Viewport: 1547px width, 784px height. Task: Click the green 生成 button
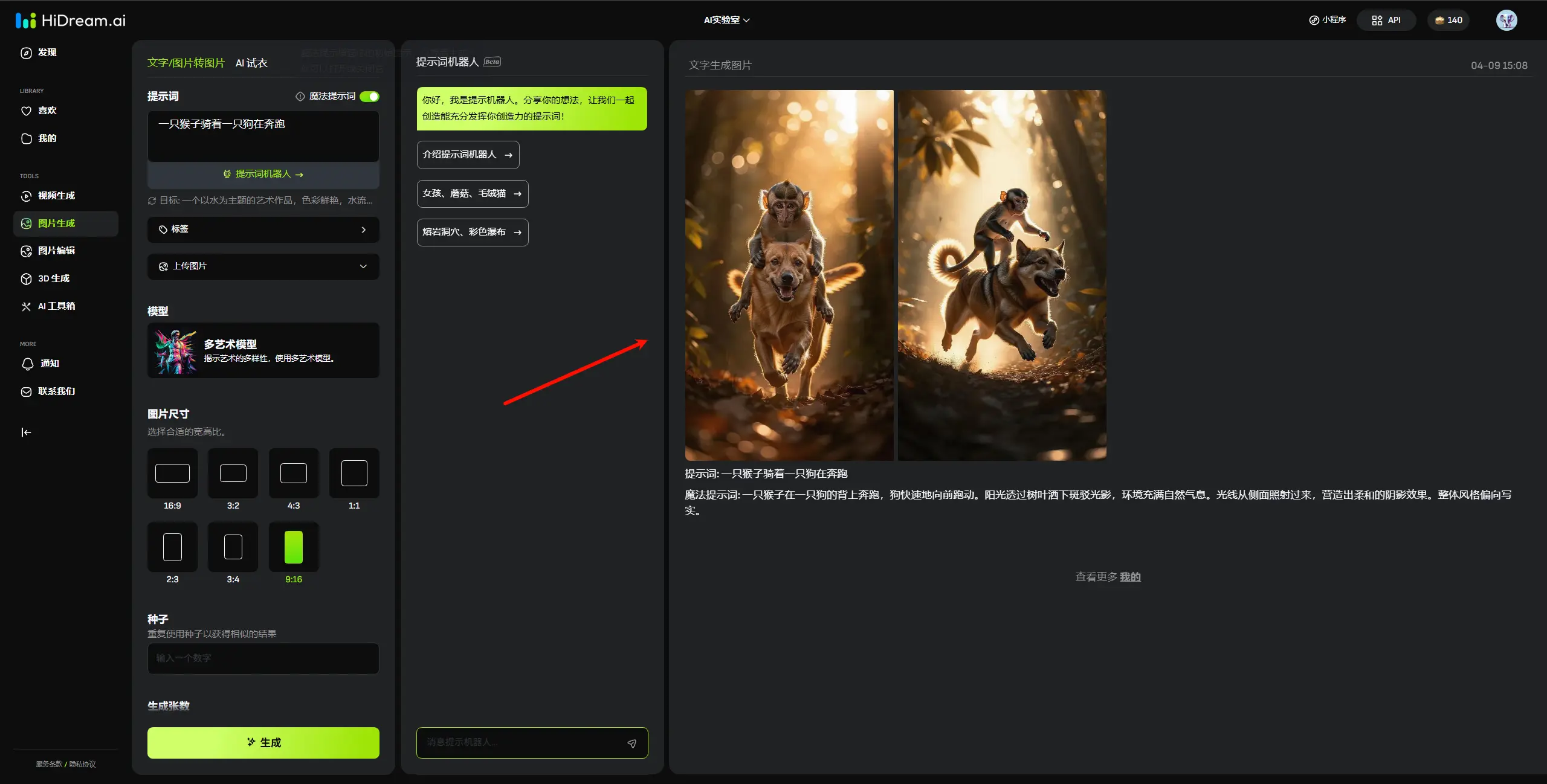[x=263, y=742]
